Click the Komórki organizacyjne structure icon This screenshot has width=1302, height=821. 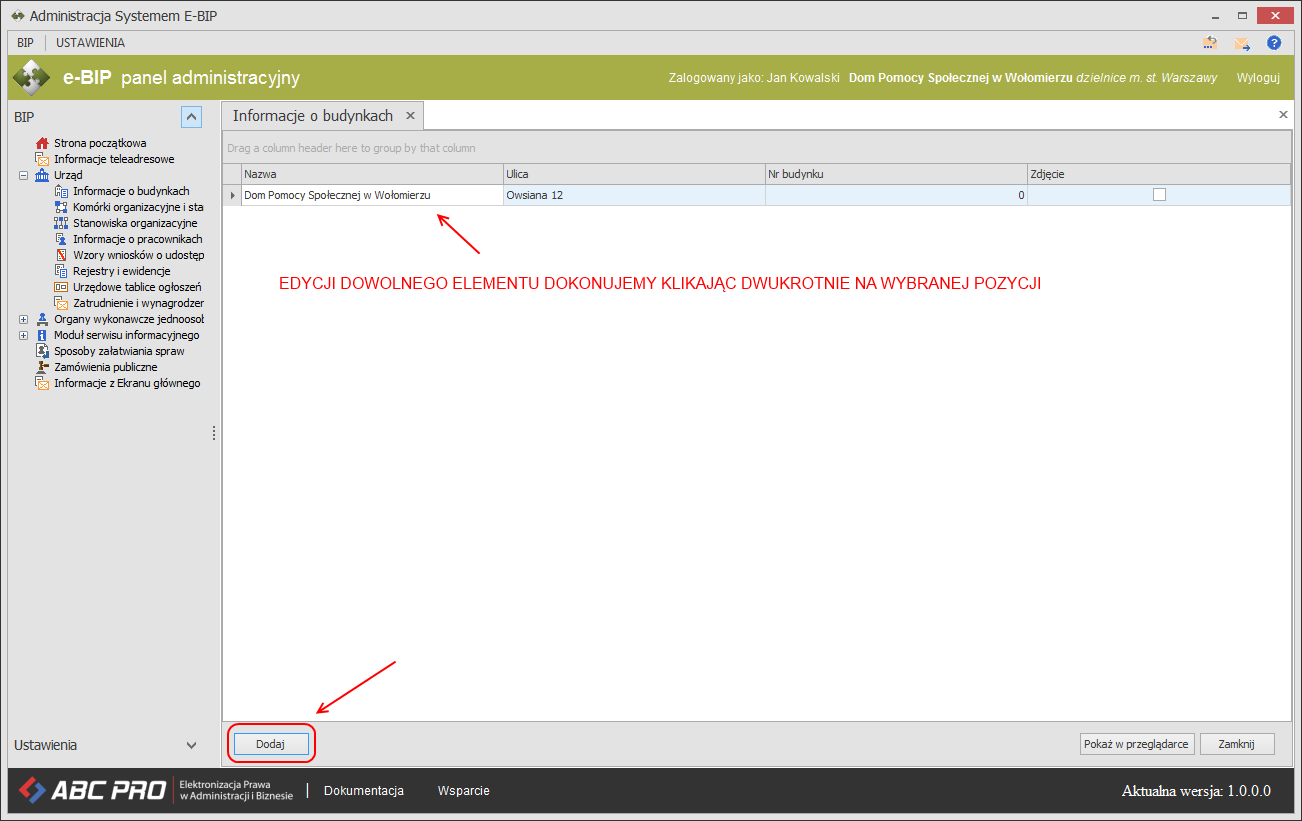click(x=61, y=207)
